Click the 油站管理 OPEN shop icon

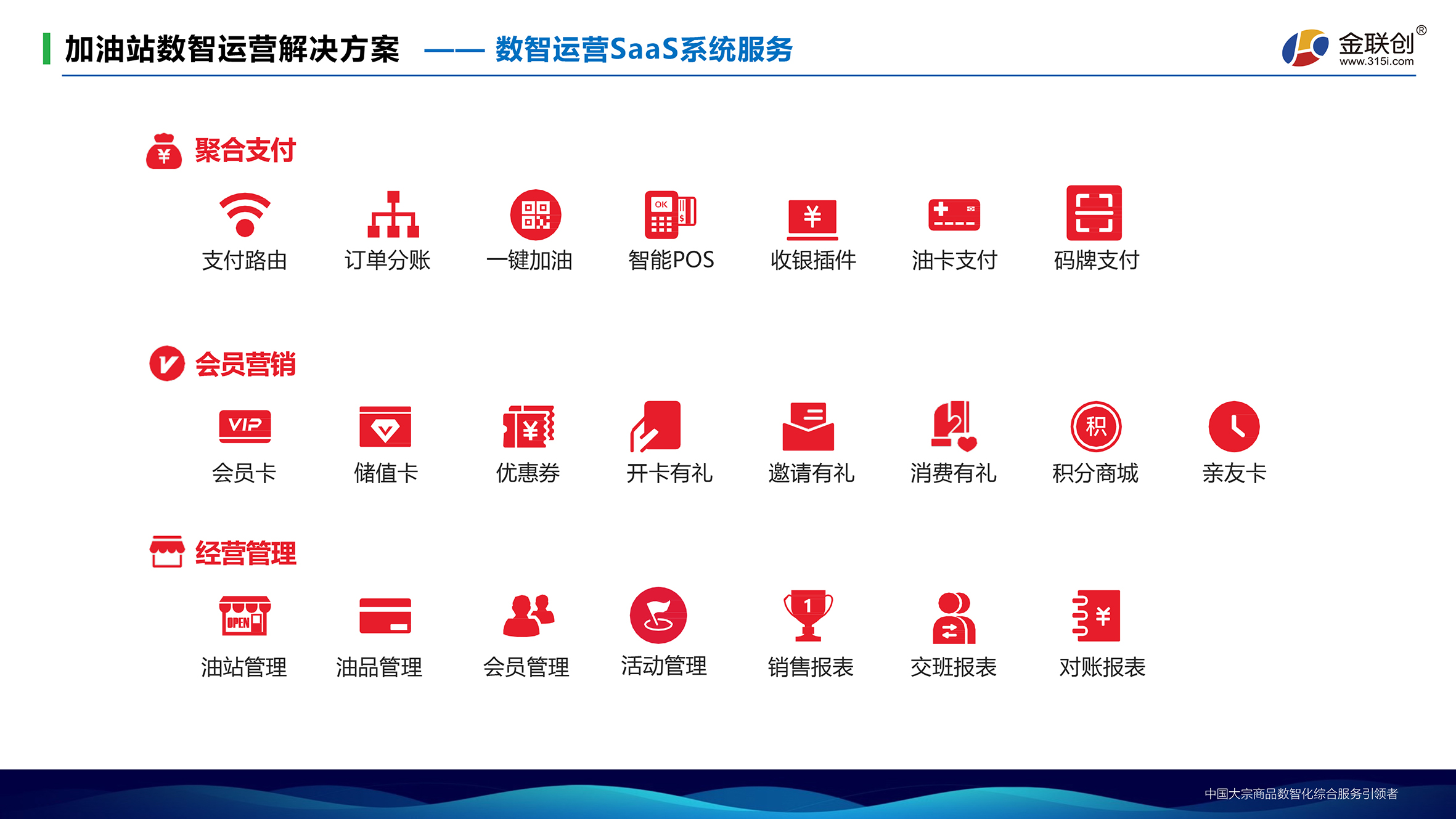[245, 616]
